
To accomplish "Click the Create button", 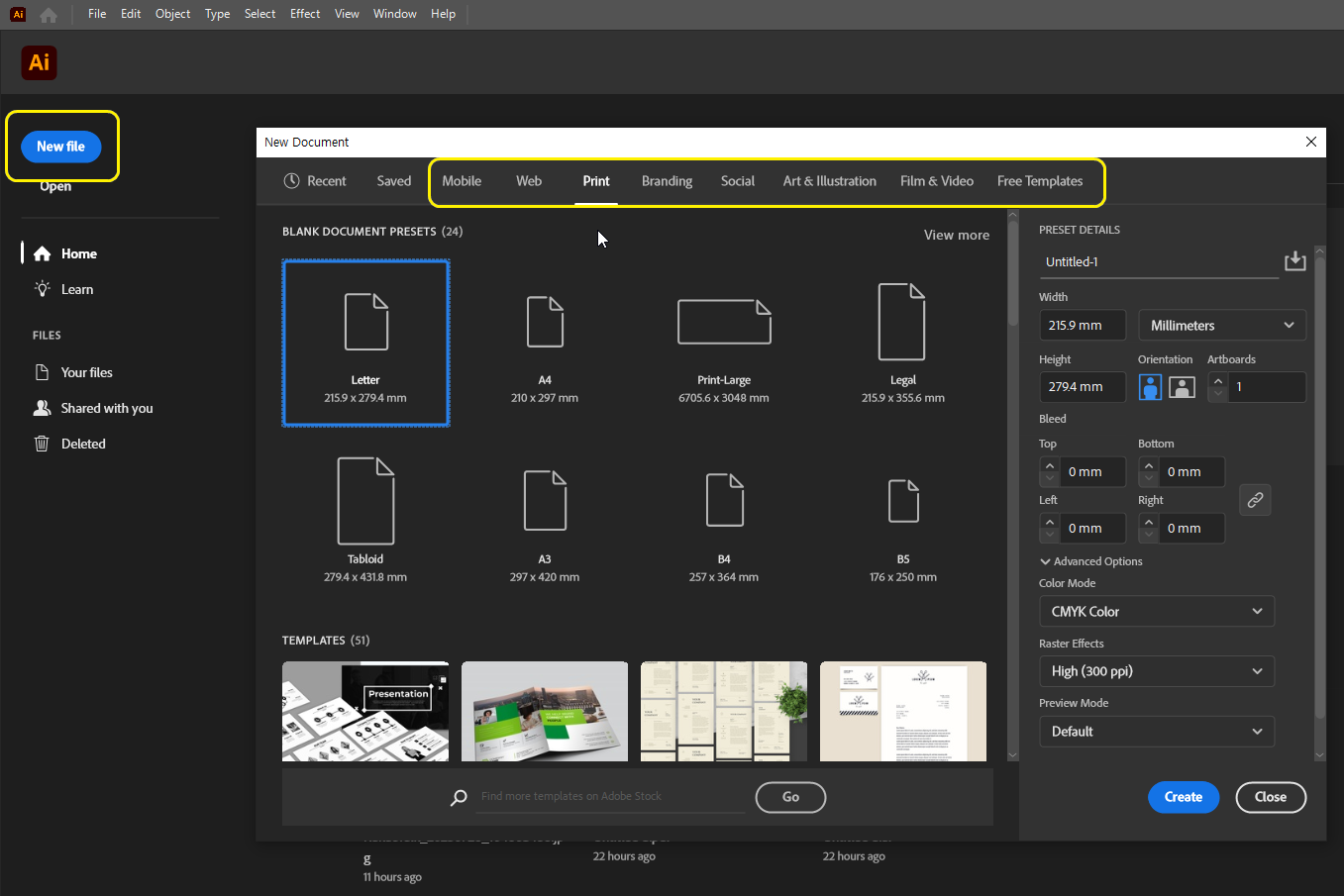I will [1184, 797].
